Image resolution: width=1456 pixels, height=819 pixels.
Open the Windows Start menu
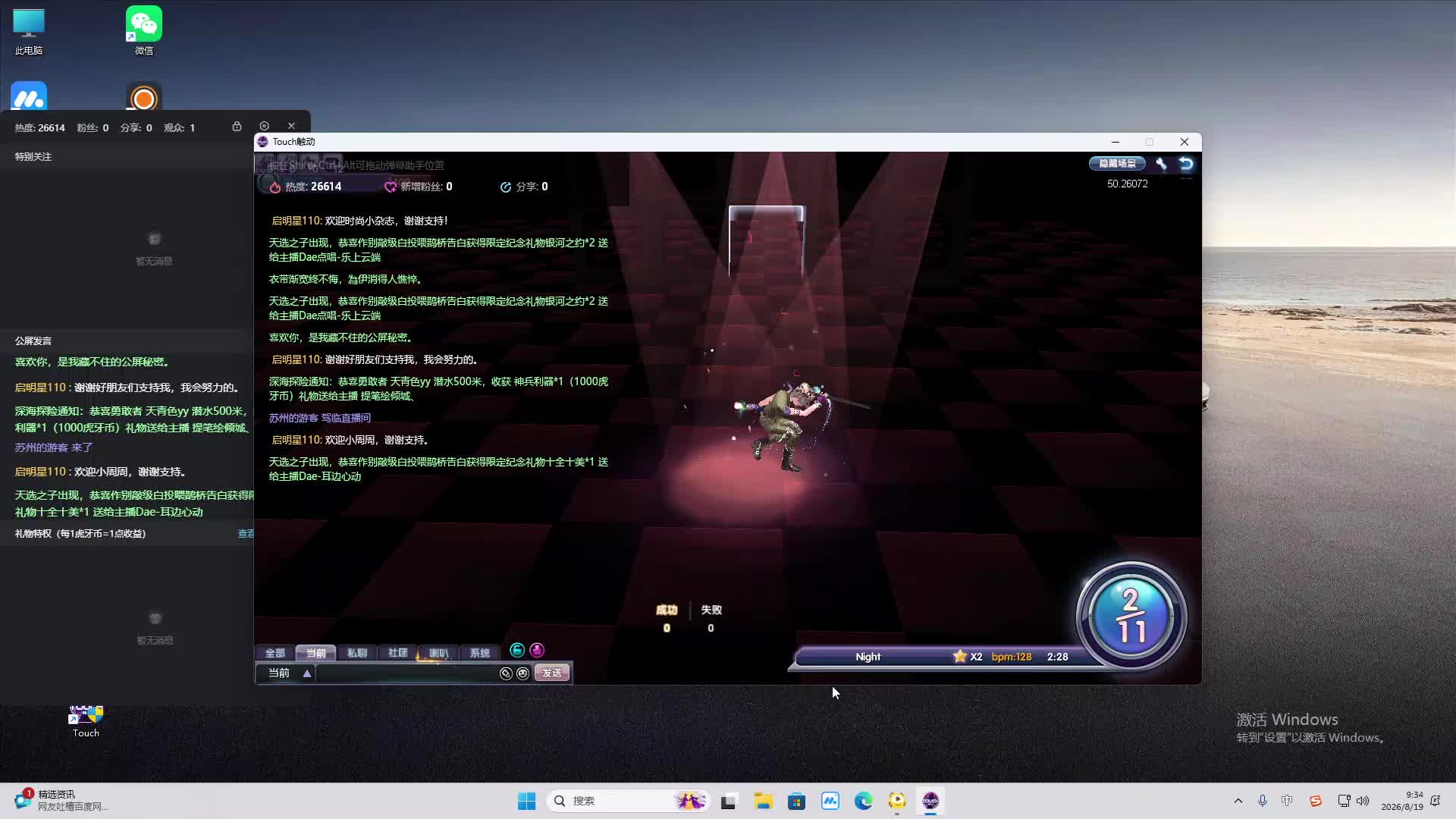tap(526, 801)
